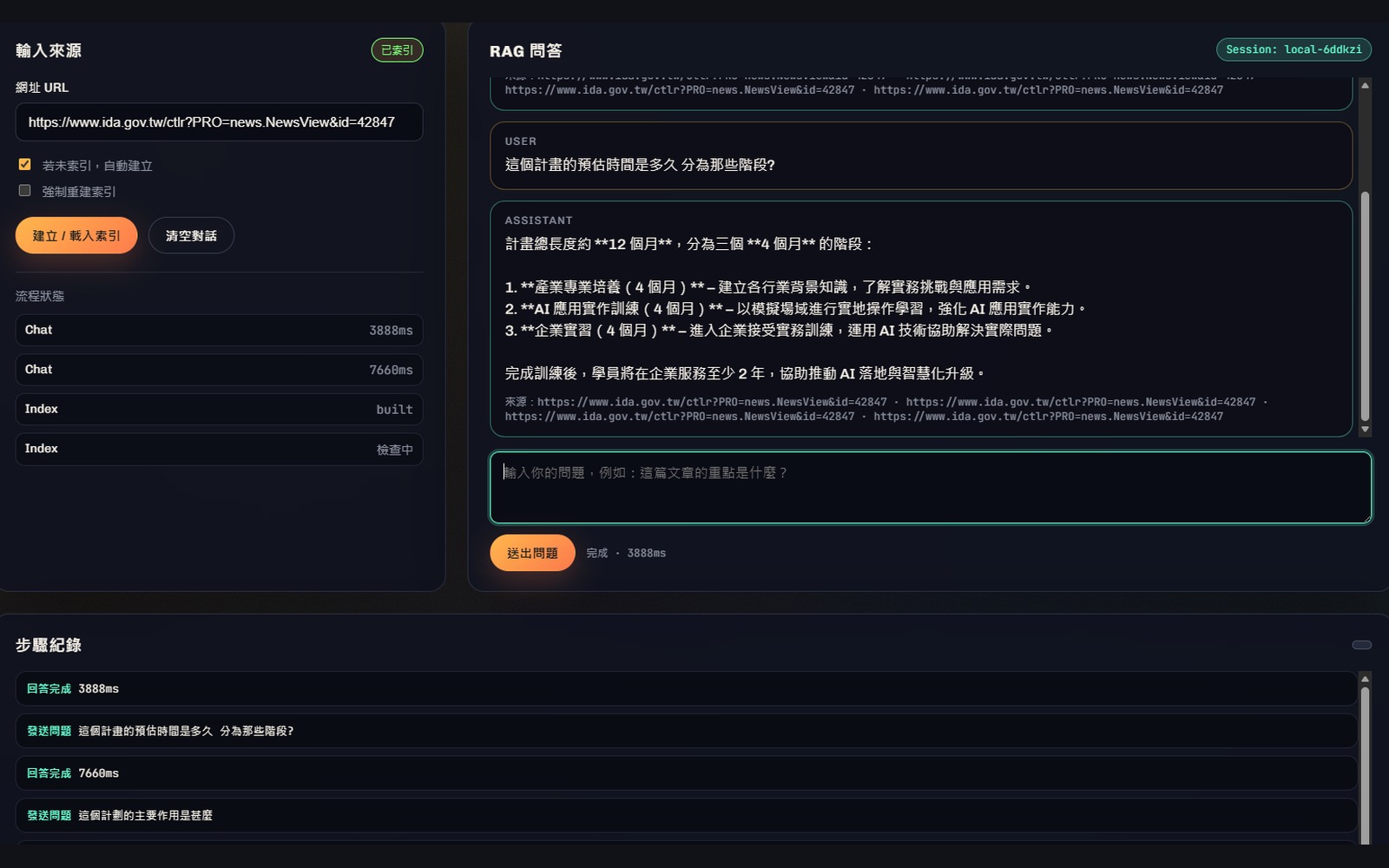Uncheck the 若未索引，自動建立 option

[x=24, y=164]
